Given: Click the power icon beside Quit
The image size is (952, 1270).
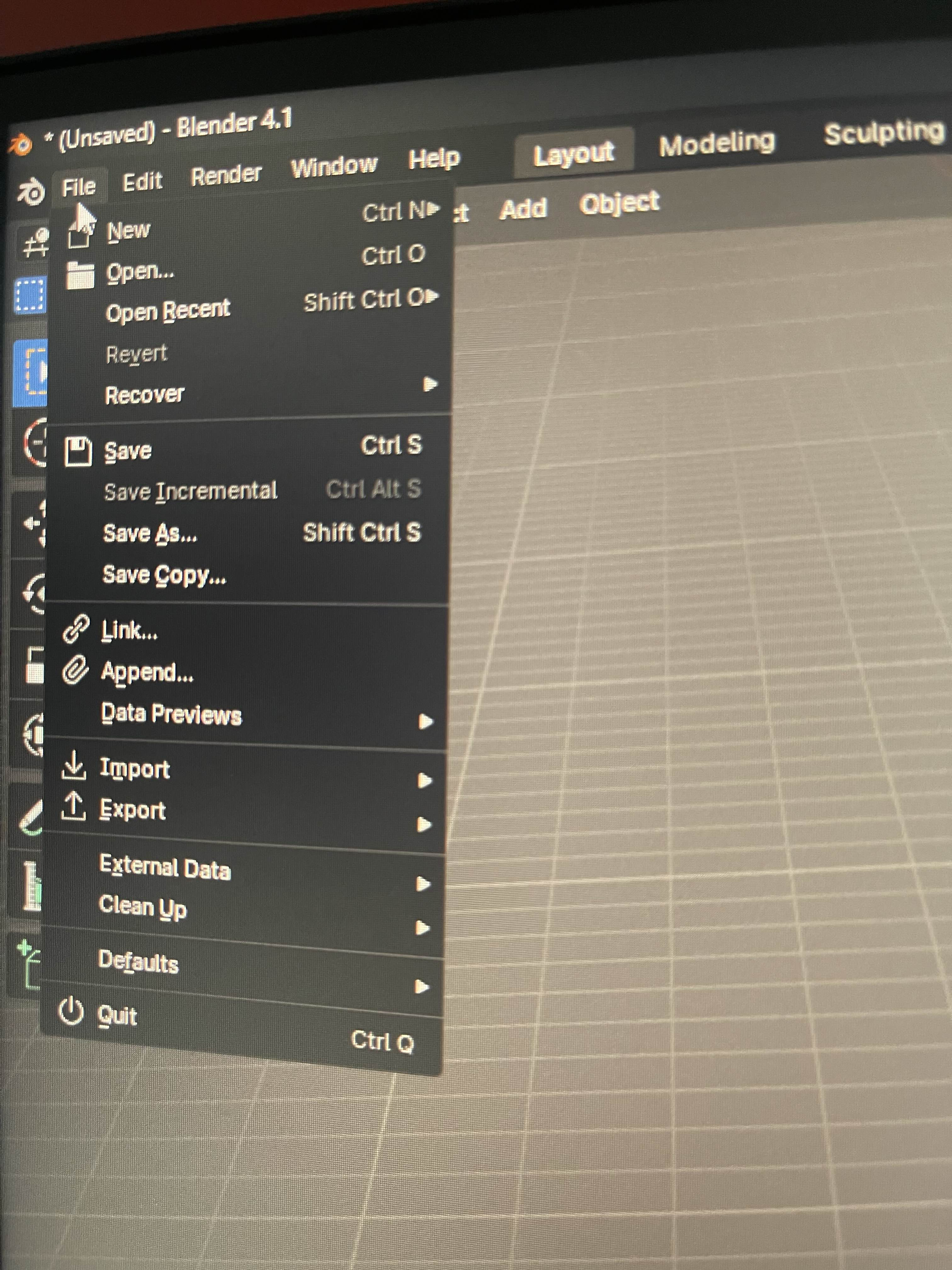Looking at the screenshot, I should click(x=71, y=1012).
